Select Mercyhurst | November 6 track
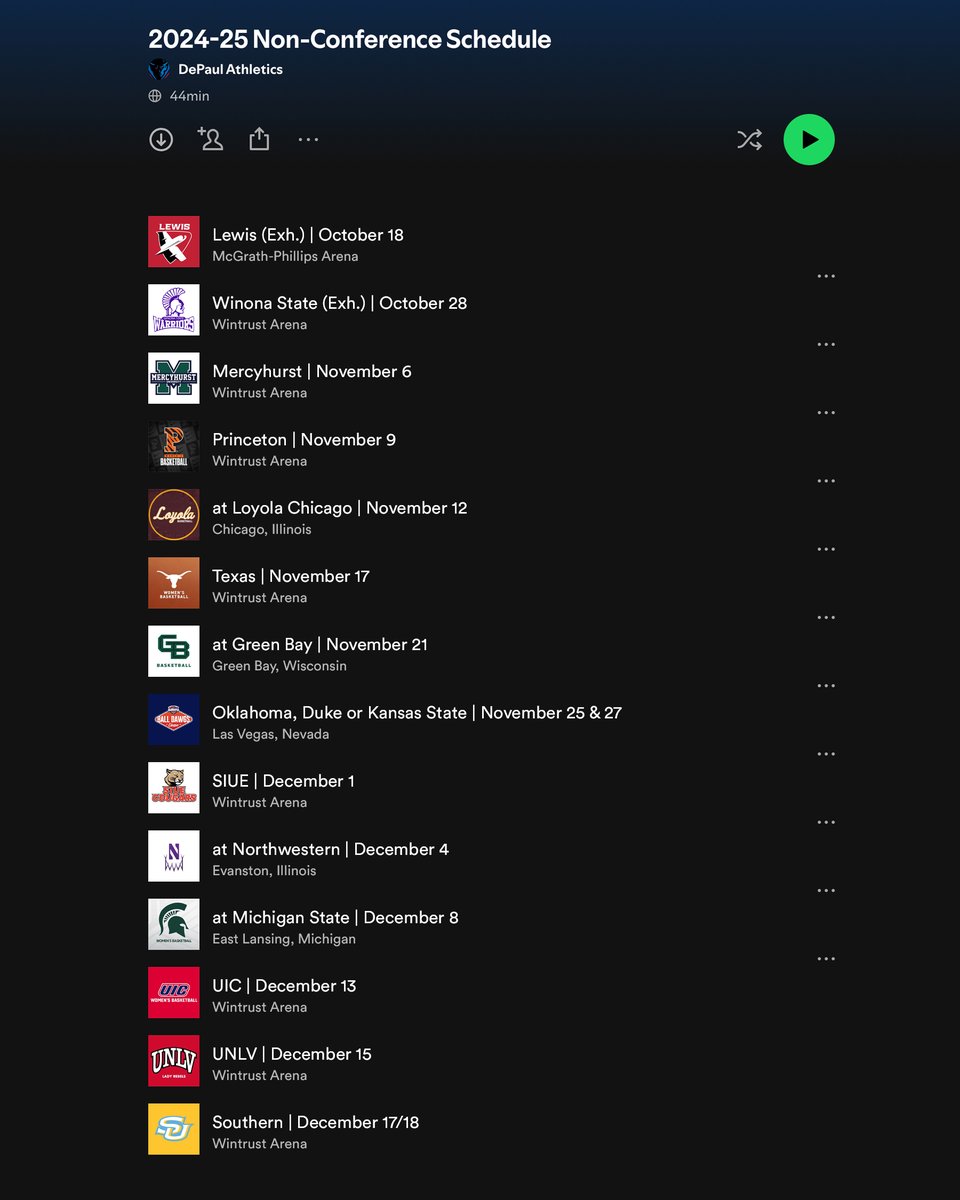This screenshot has height=1200, width=960. pos(312,371)
